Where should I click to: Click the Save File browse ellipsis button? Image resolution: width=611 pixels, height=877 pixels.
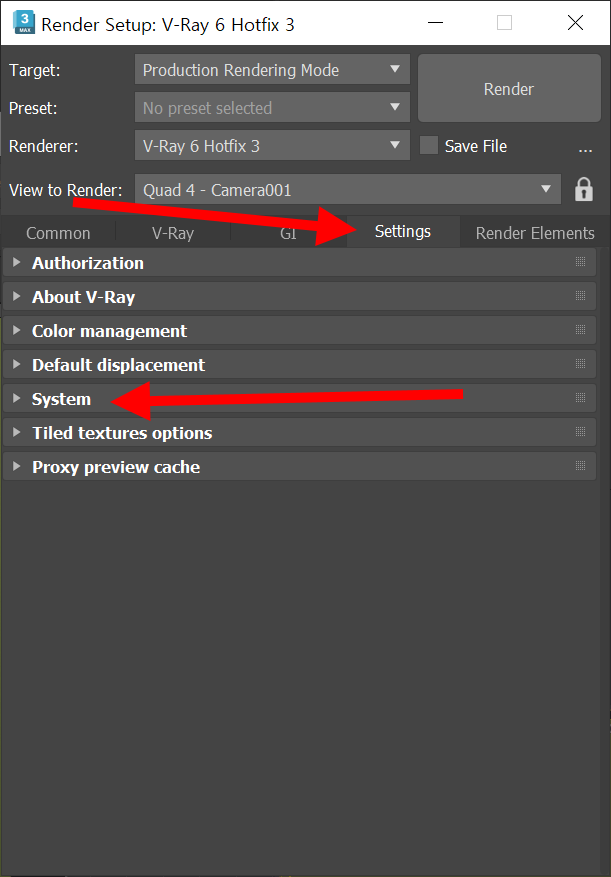[585, 148]
